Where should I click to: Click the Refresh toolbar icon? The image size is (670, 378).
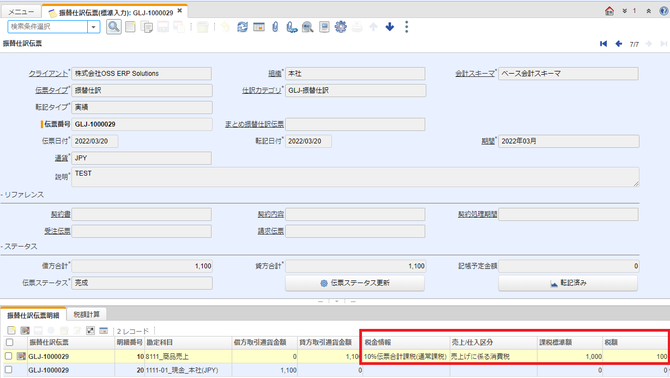(x=242, y=27)
